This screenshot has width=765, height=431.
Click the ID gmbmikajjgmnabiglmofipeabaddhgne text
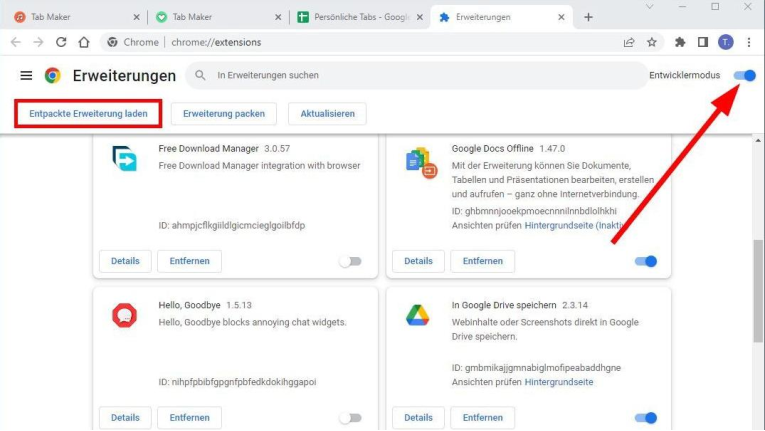point(536,368)
